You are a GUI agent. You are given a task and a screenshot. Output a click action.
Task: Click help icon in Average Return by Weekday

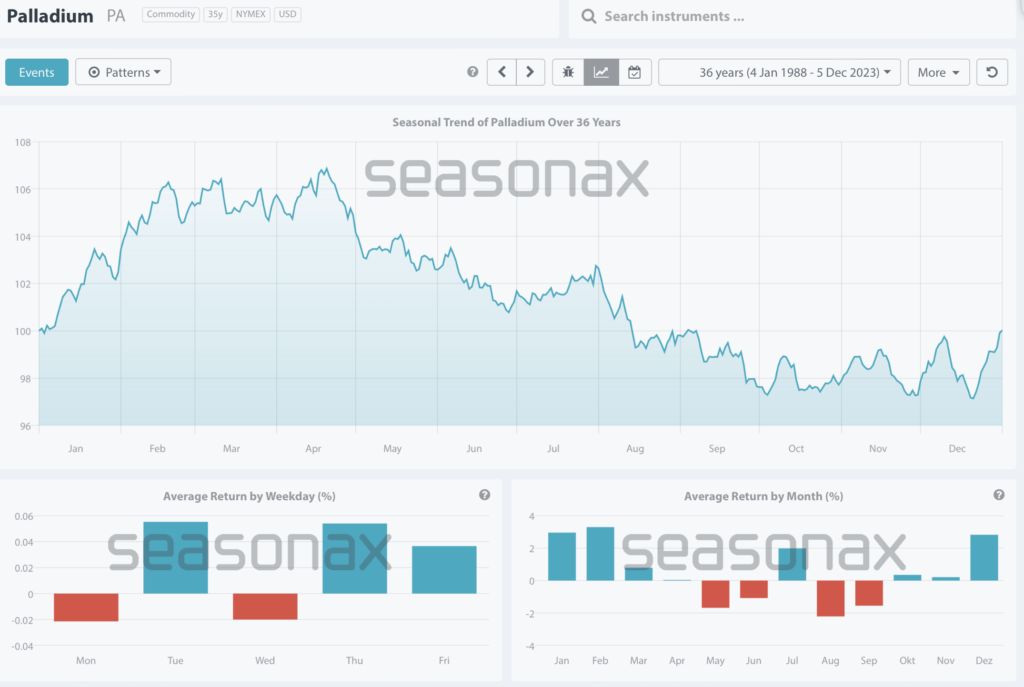484,495
